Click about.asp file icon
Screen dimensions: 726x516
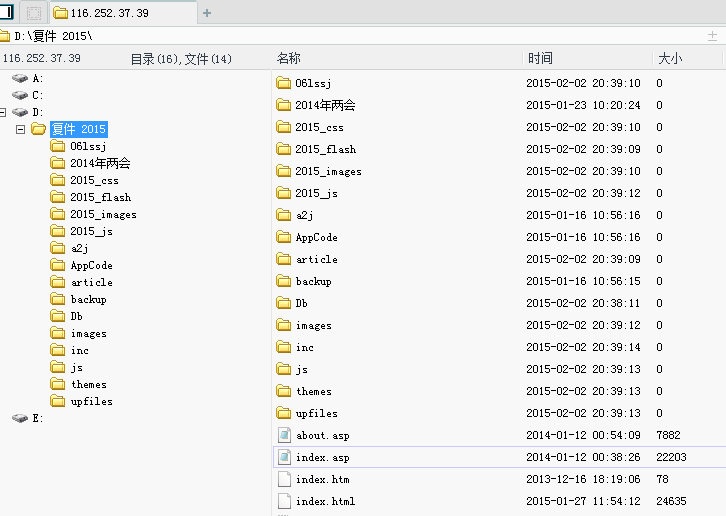[284, 435]
